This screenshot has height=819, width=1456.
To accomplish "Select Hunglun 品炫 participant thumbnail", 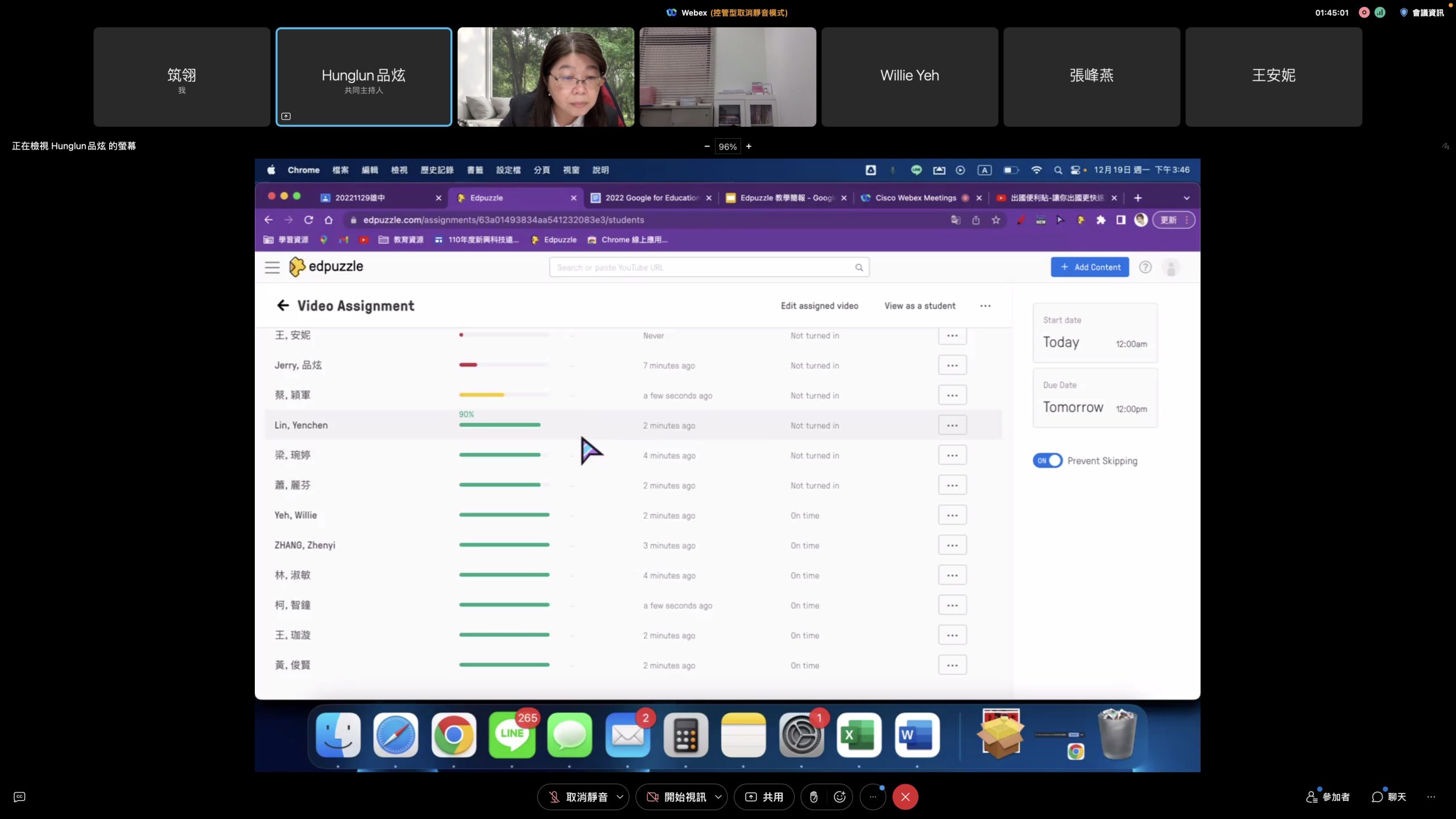I will coord(363,77).
